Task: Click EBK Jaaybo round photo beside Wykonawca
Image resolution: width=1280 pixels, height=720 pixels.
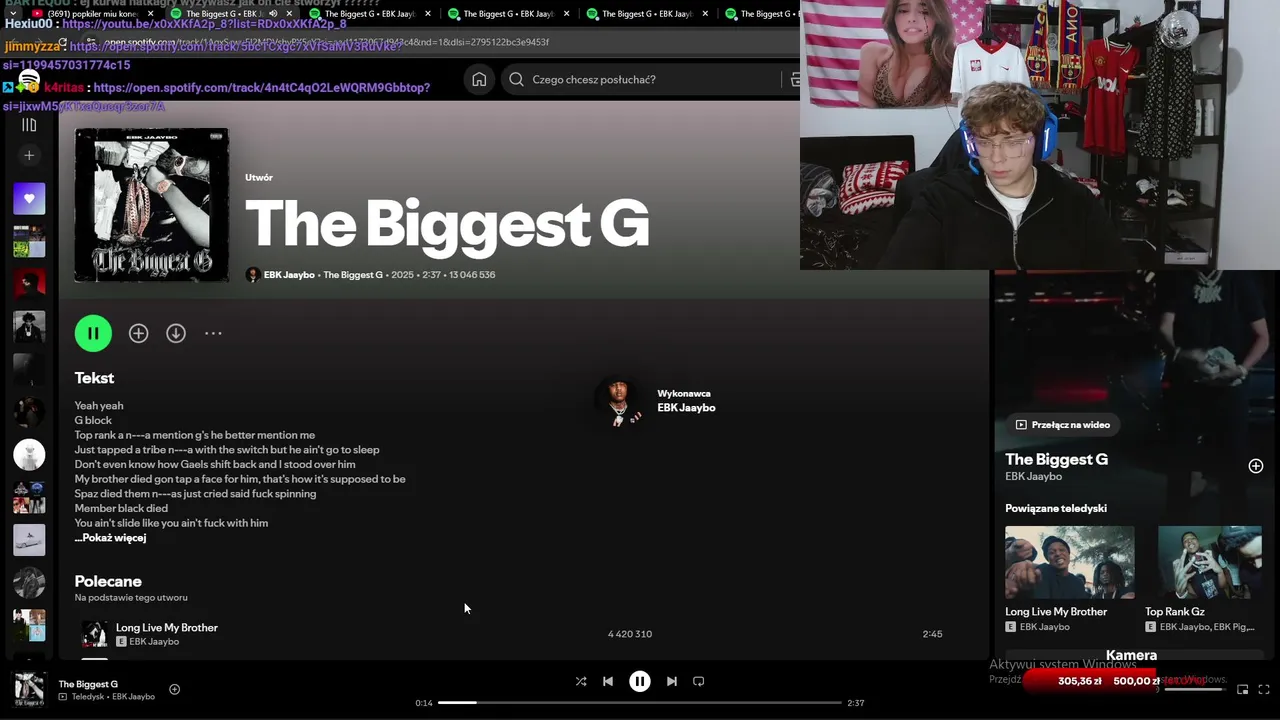Action: click(x=619, y=401)
